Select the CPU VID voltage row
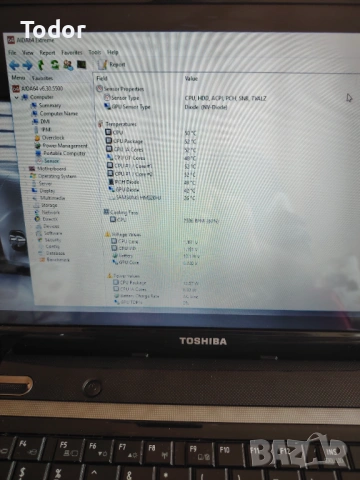360x480 pixels. coord(124,248)
